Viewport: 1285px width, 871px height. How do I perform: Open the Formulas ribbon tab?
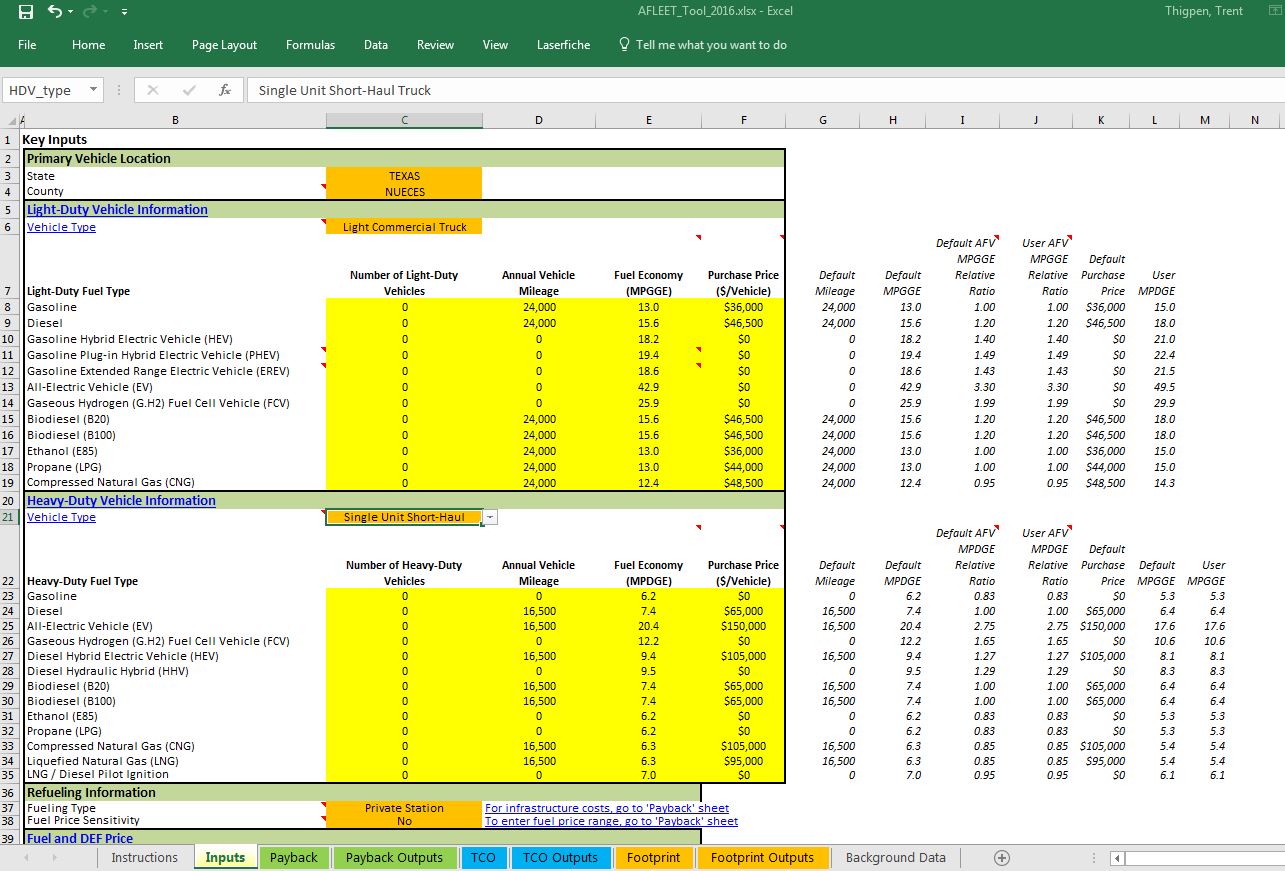(310, 45)
